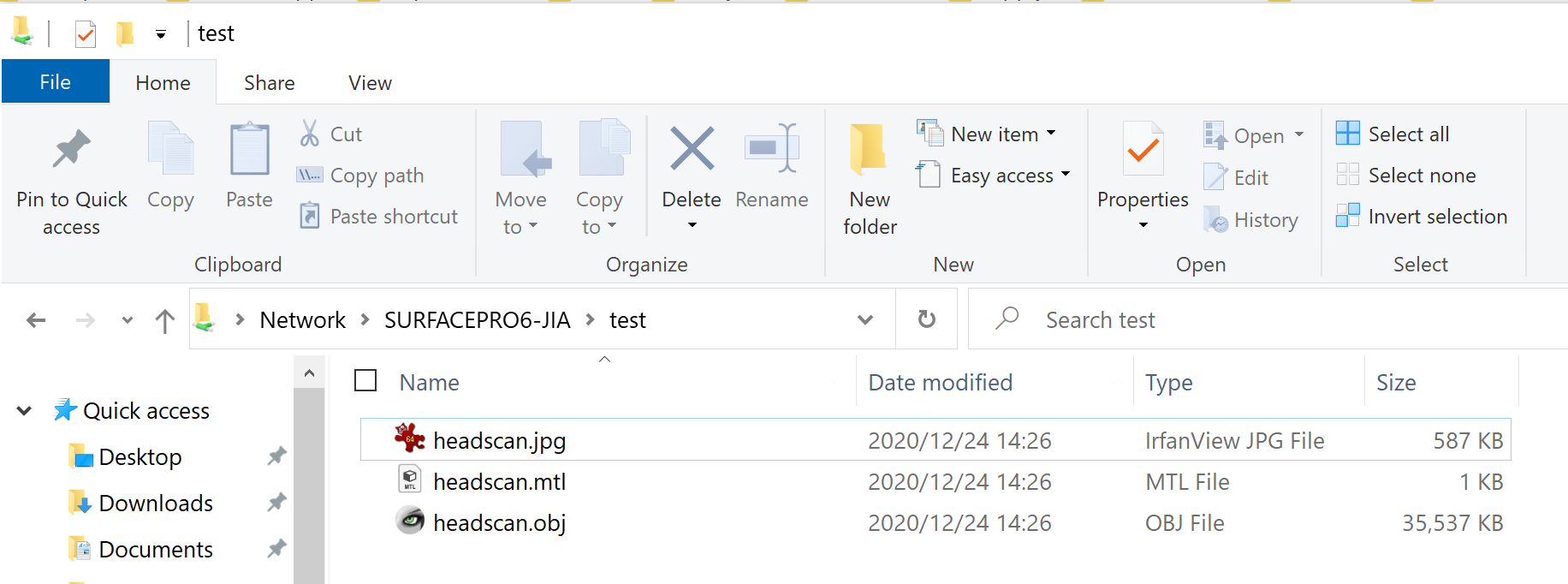Screen dimensions: 1568x584
Task: Click Pin to Quick access icon
Action: 71,148
